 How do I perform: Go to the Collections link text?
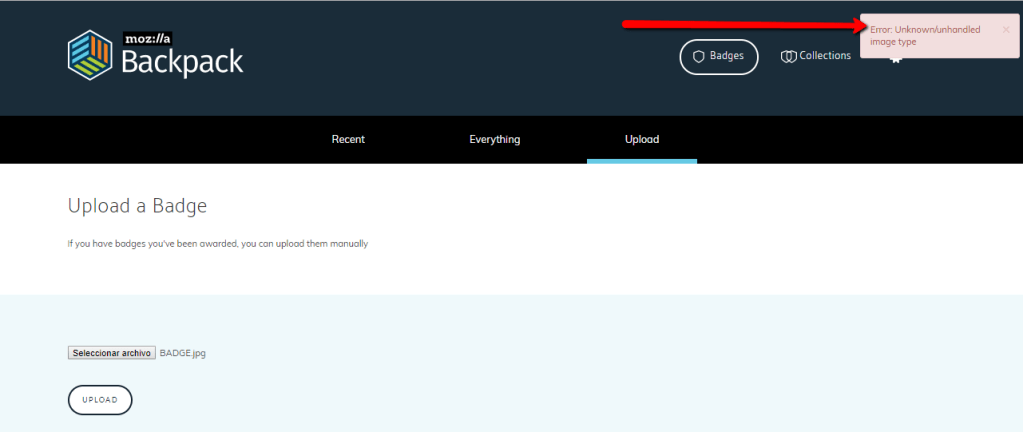click(x=825, y=56)
